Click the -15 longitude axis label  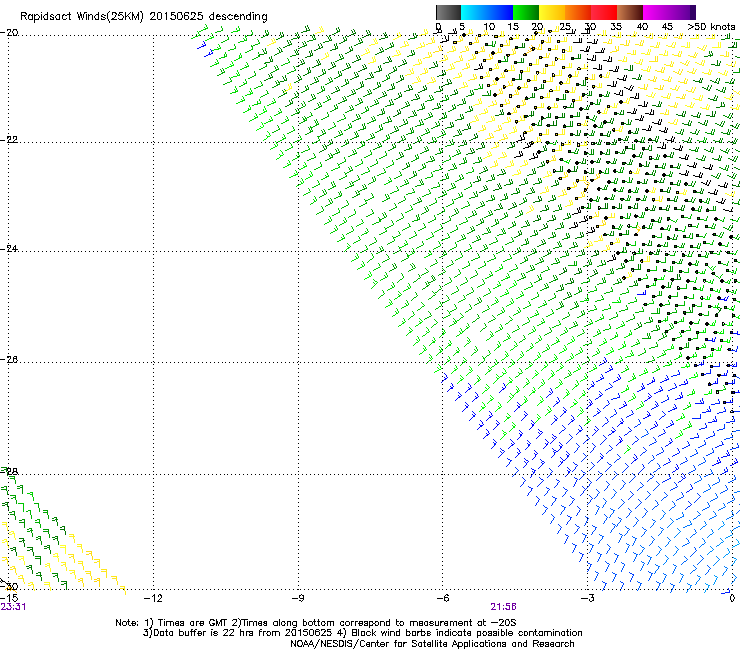pyautogui.click(x=9, y=598)
